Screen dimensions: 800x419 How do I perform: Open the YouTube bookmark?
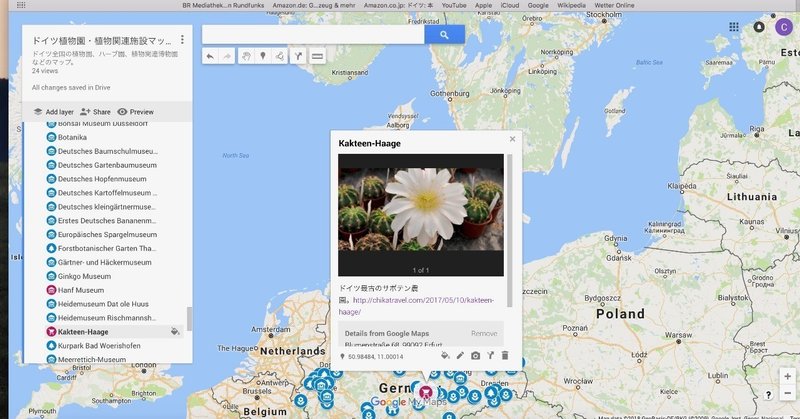click(454, 5)
